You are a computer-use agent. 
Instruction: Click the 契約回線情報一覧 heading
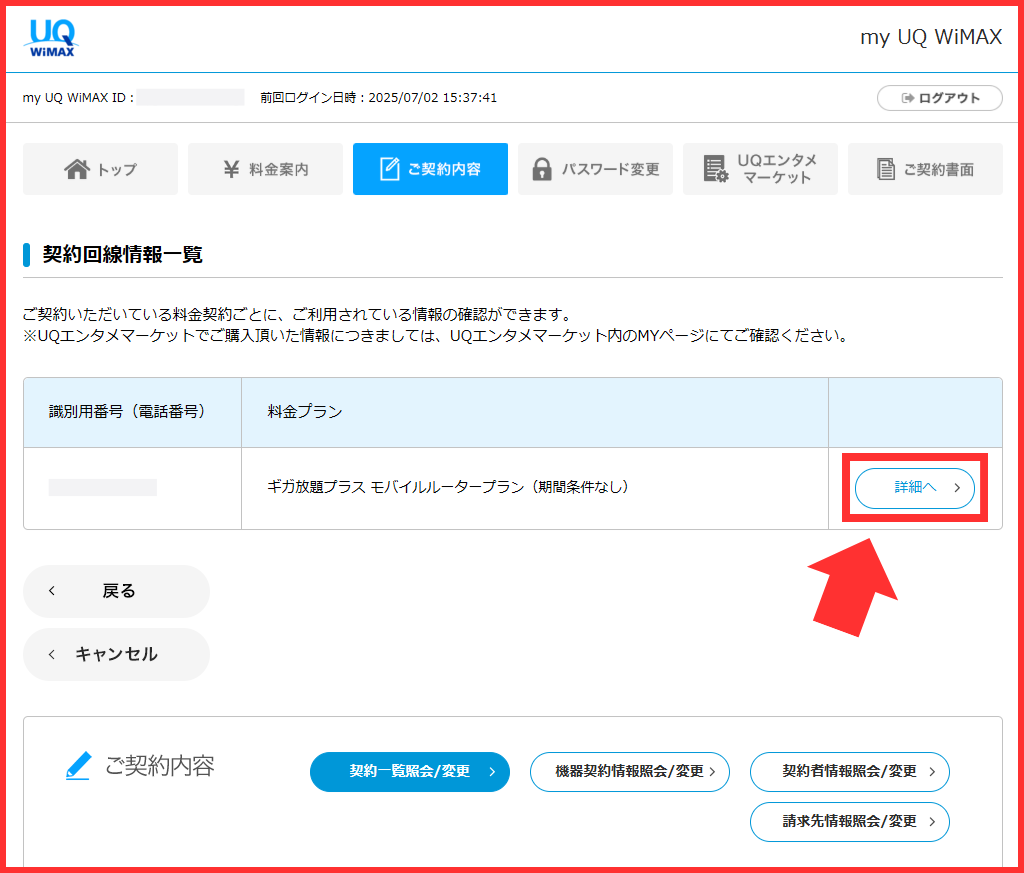(123, 255)
